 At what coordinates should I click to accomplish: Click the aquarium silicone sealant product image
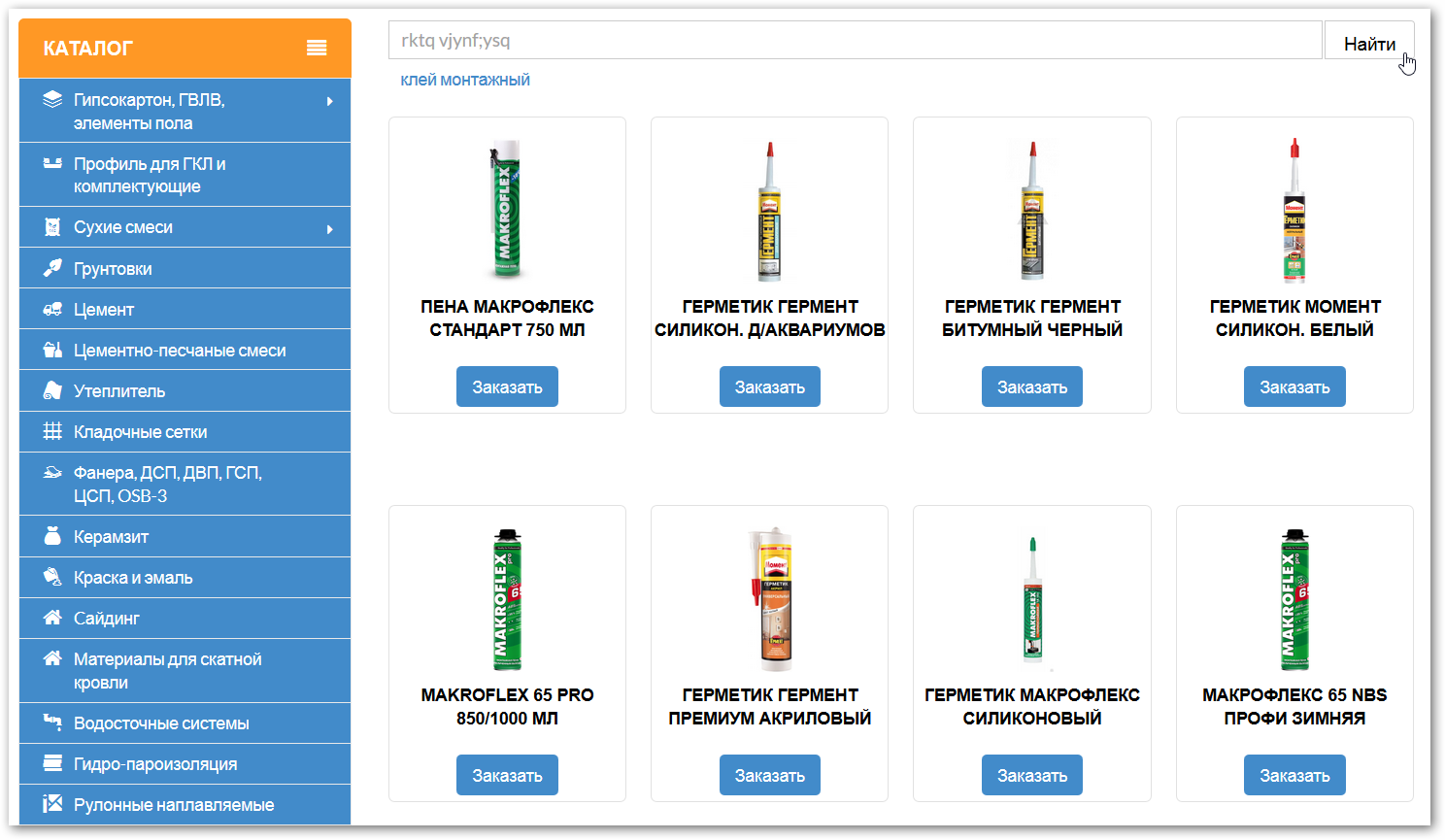(x=769, y=211)
